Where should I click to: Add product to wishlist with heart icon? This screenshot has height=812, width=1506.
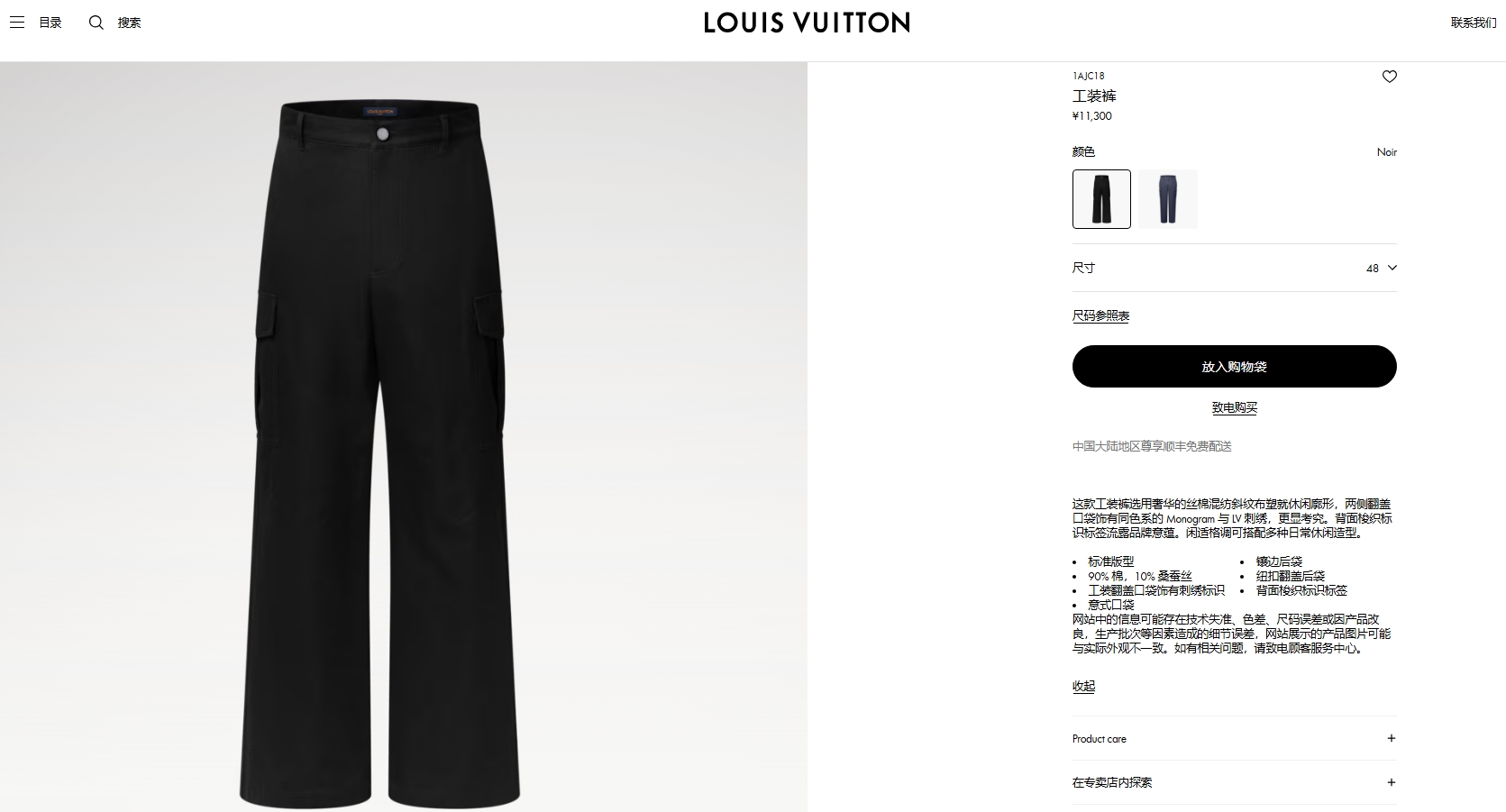pos(1389,77)
